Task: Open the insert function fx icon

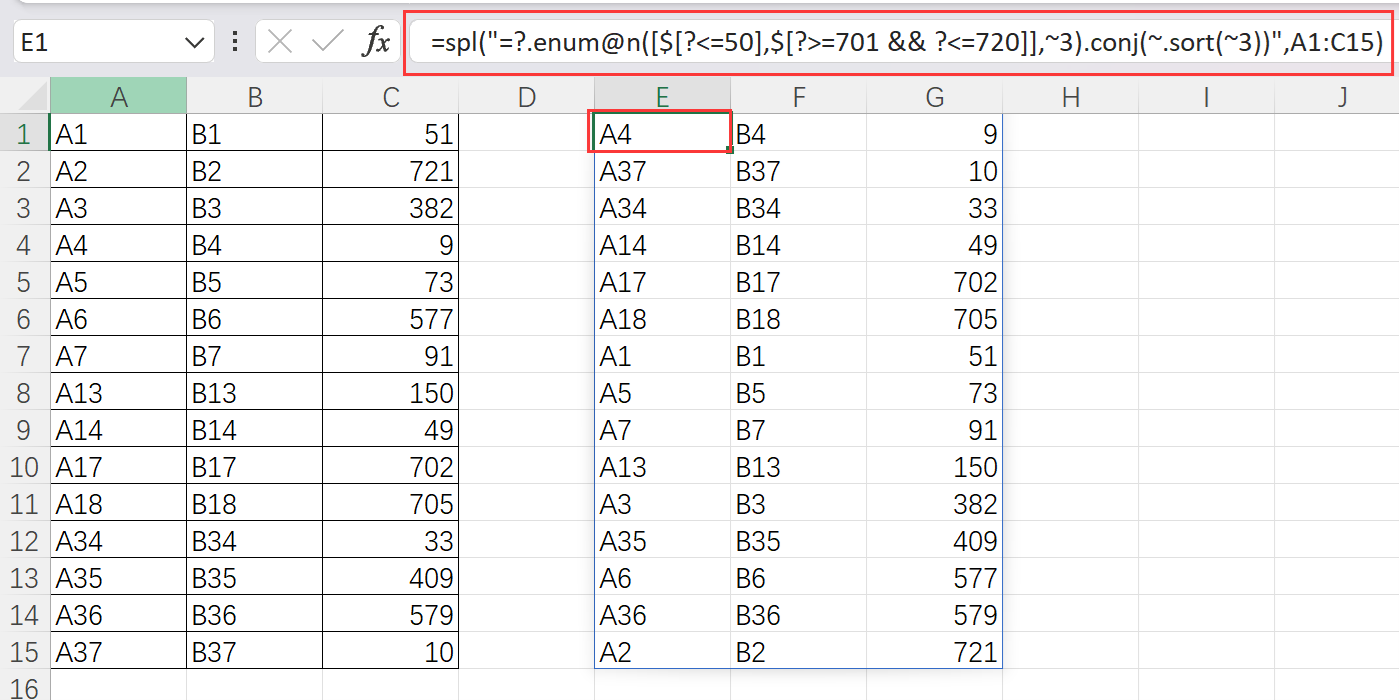Action: 376,42
